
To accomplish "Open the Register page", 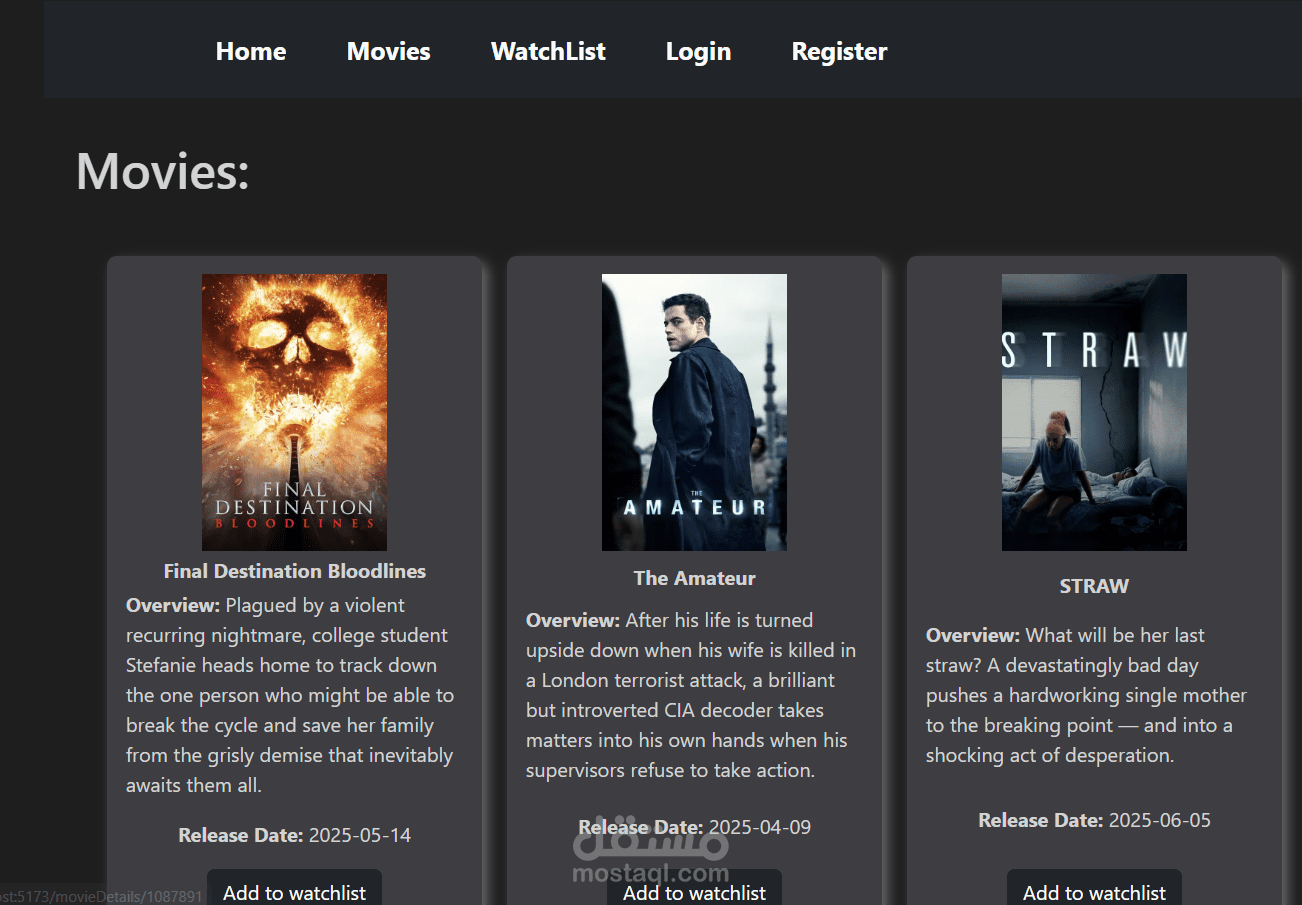I will [x=839, y=51].
